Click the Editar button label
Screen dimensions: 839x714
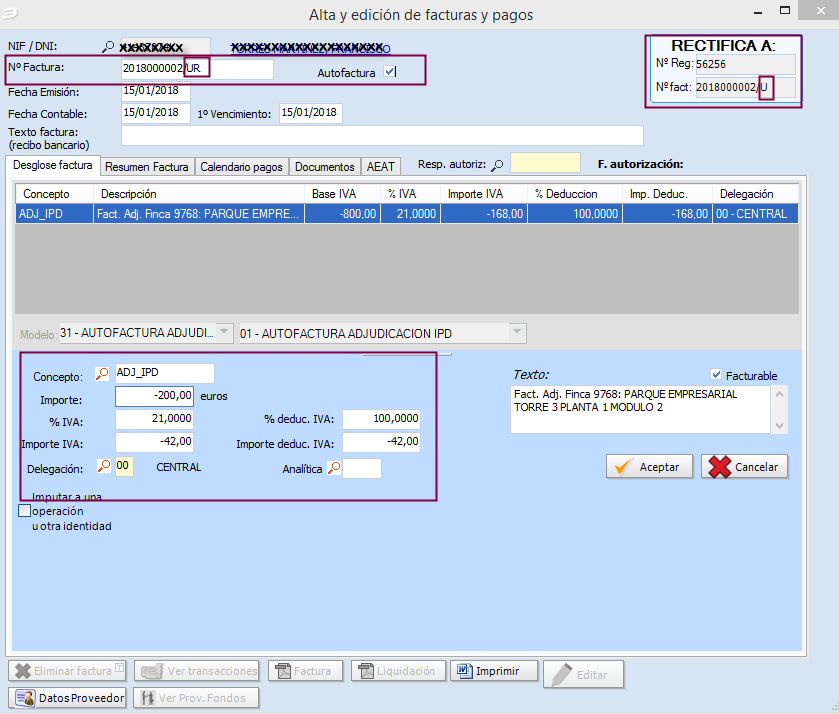click(592, 675)
